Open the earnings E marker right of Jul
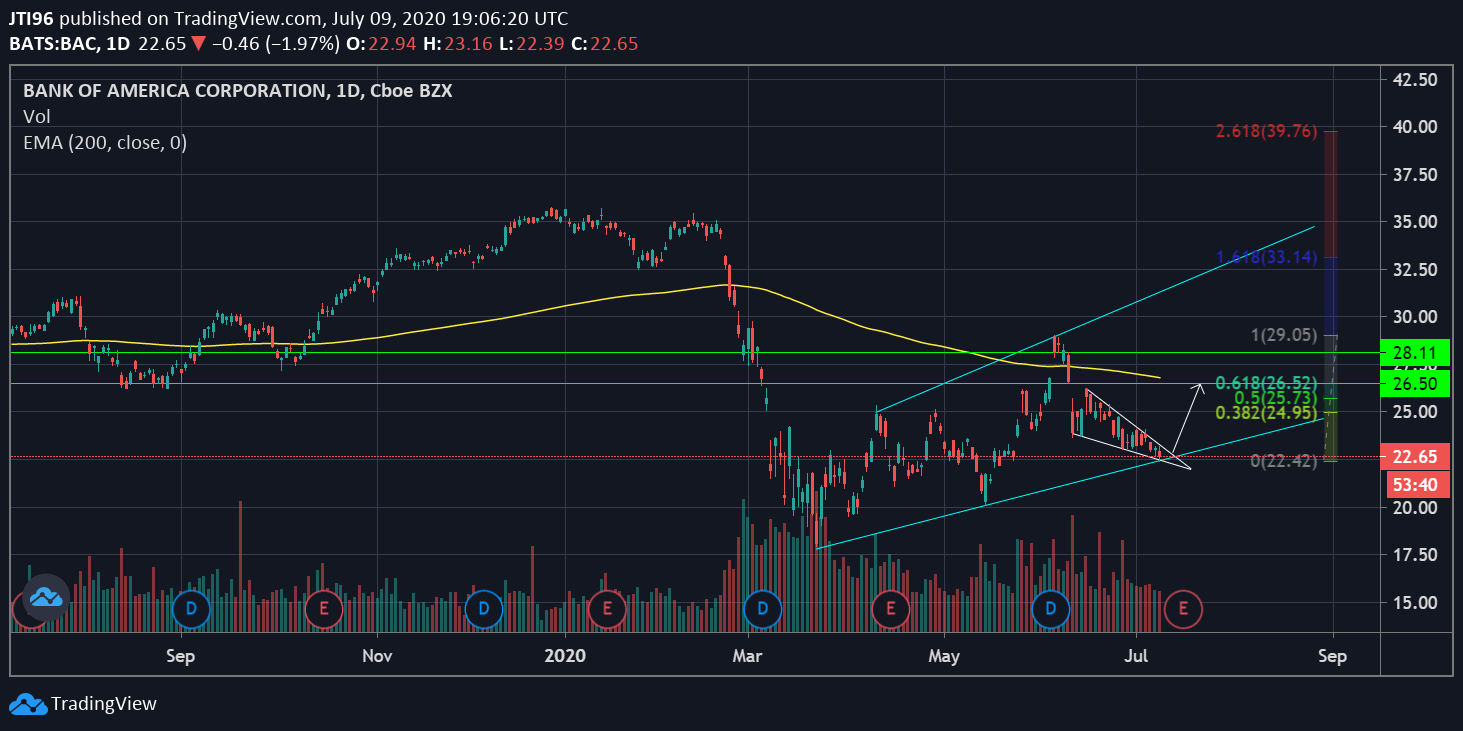This screenshot has width=1463, height=731. point(1183,607)
